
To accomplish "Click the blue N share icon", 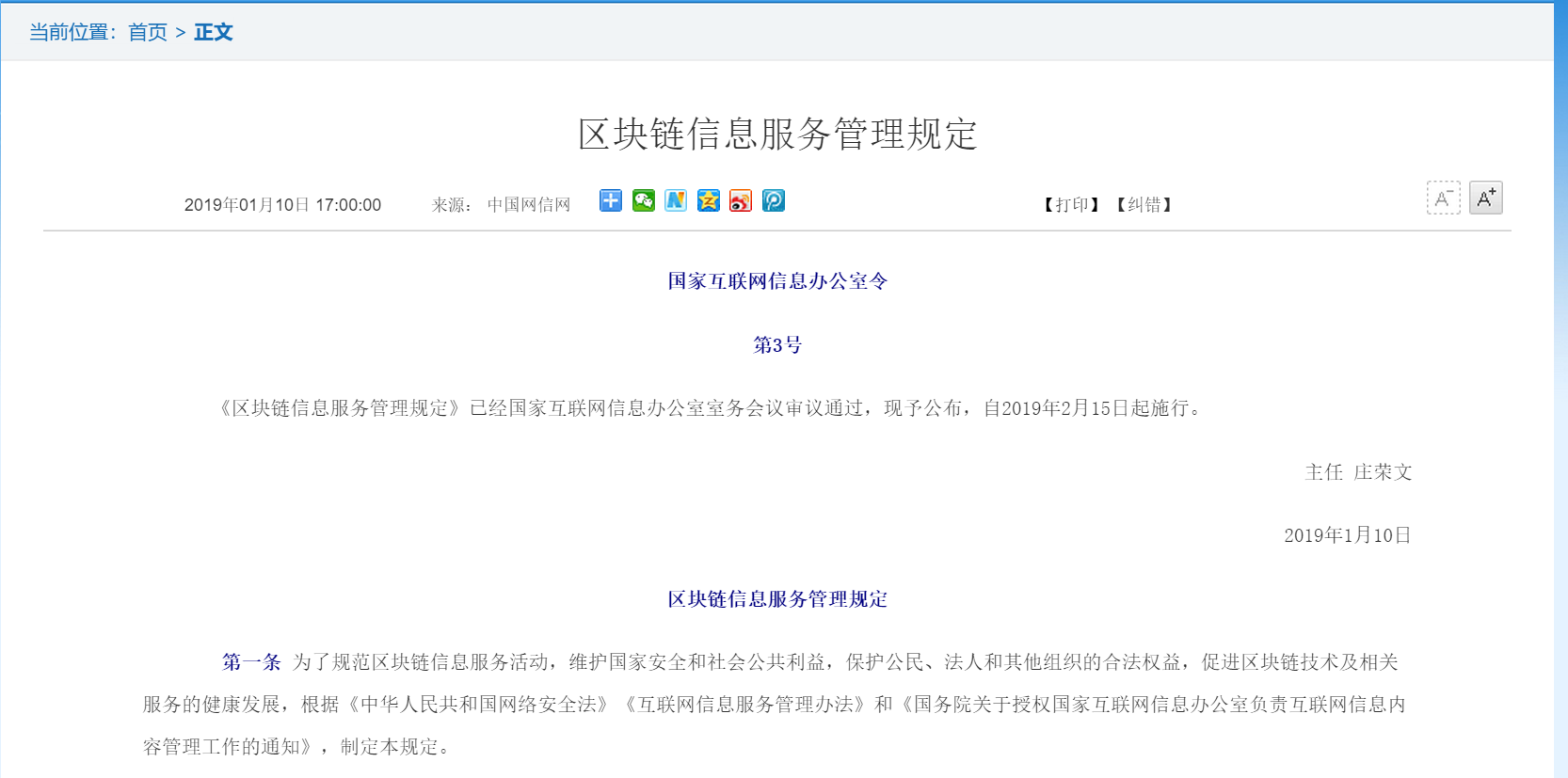I will (676, 200).
